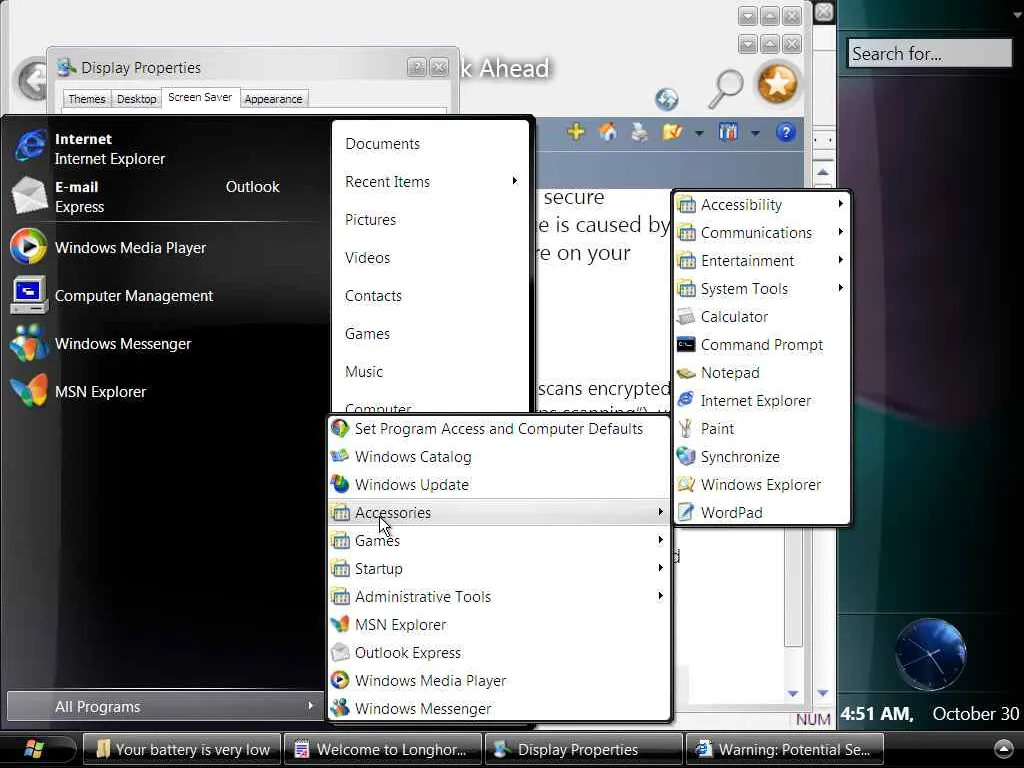Image resolution: width=1024 pixels, height=768 pixels.
Task: Open Windows Media Player in All Programs list
Action: [499, 680]
